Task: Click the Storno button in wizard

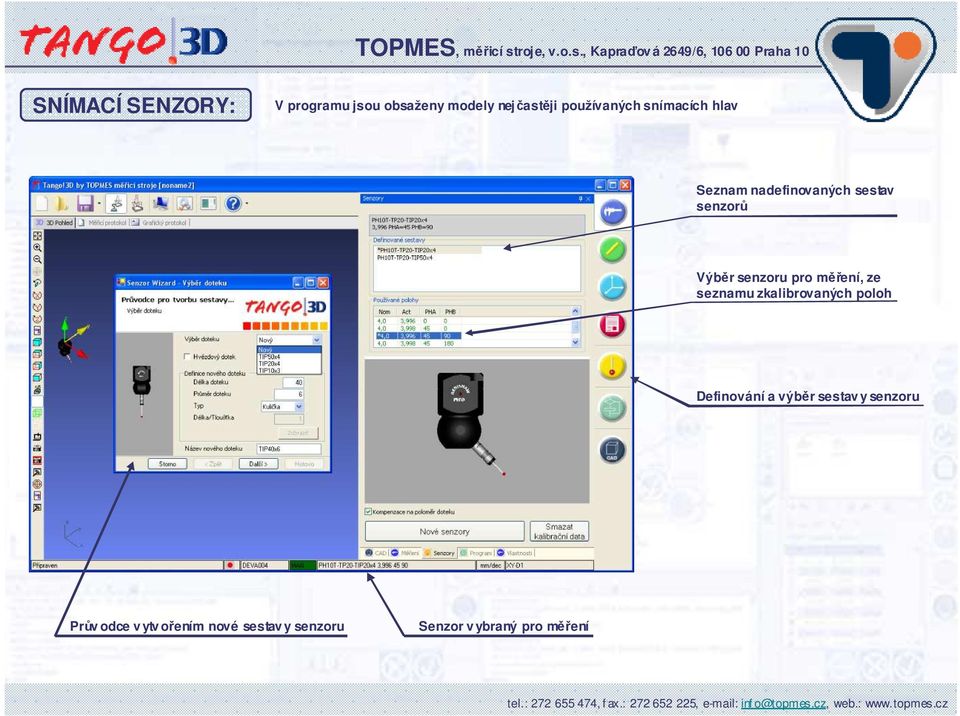Action: pyautogui.click(x=168, y=464)
